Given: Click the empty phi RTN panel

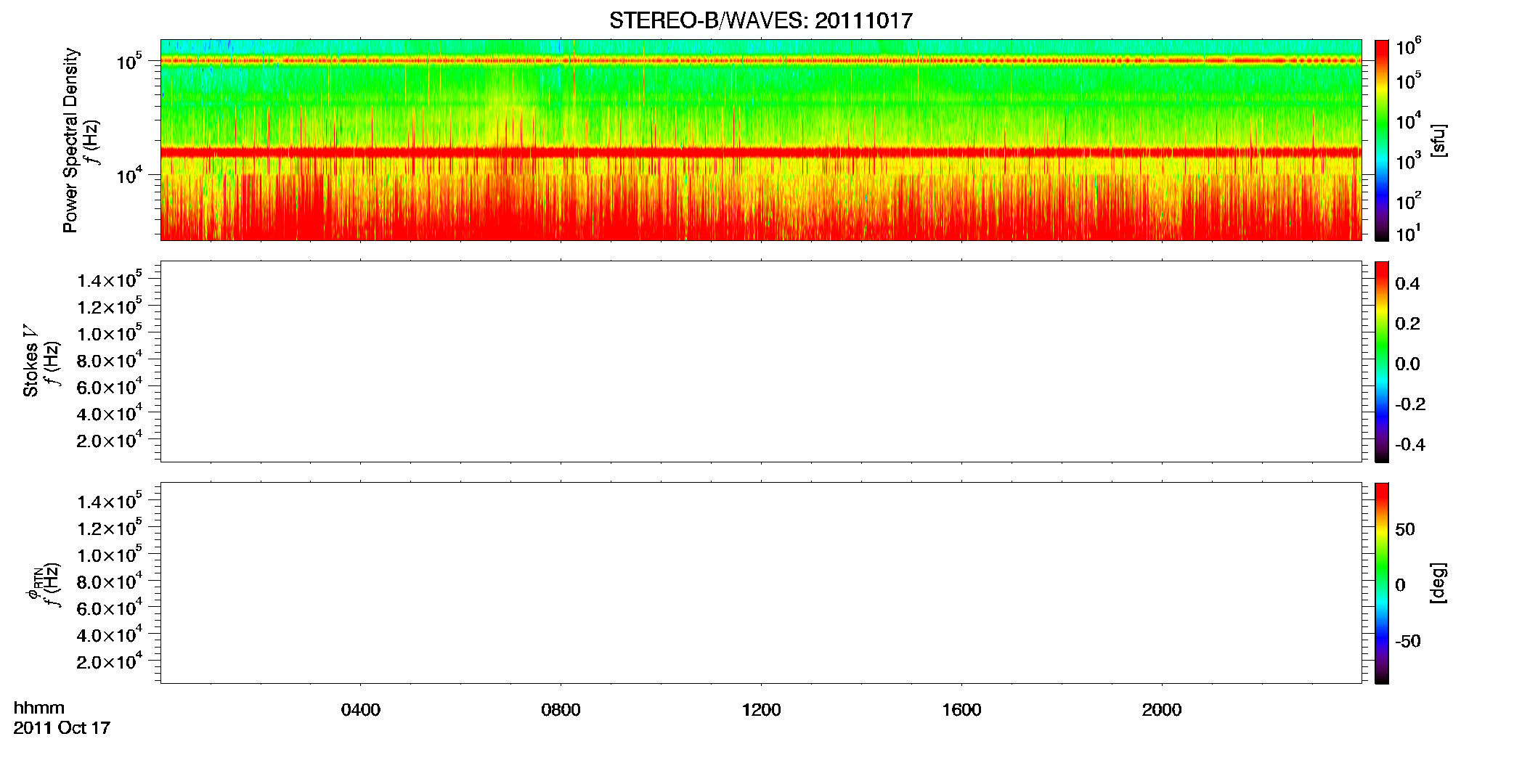Looking at the screenshot, I should (x=761, y=583).
